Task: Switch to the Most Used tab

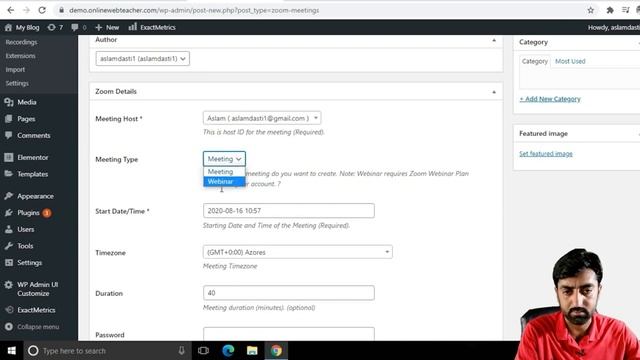Action: click(x=570, y=61)
